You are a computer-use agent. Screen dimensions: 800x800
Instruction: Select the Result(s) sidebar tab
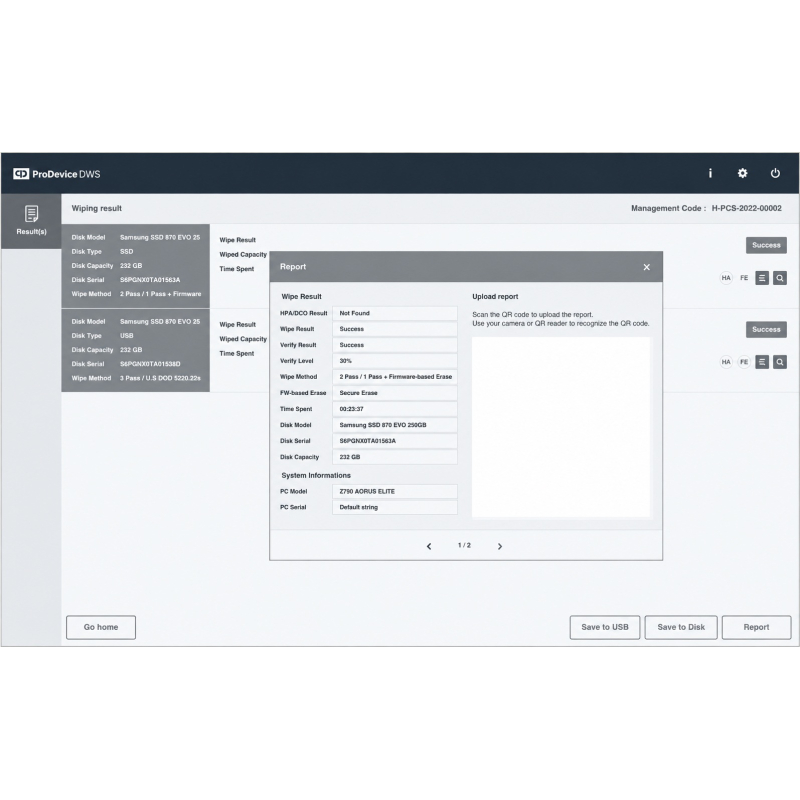(x=31, y=220)
